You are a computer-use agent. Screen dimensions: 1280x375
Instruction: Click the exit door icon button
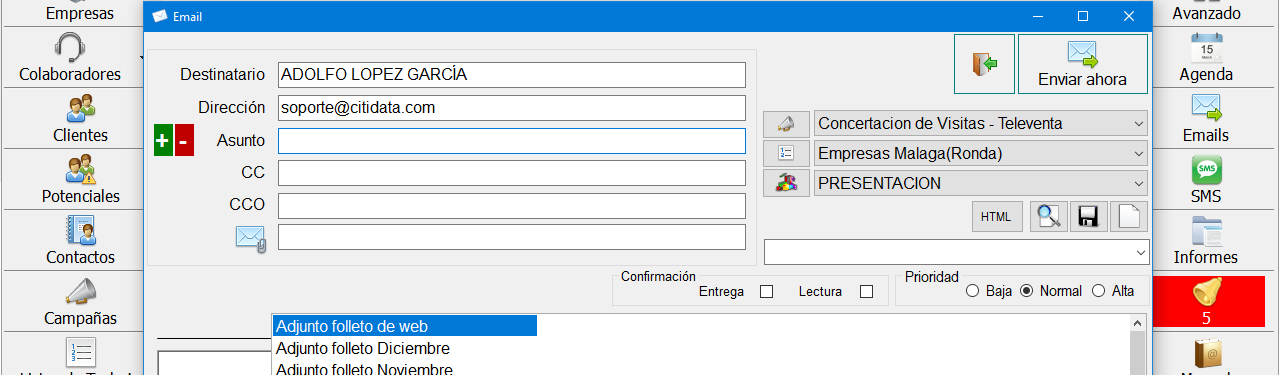(x=984, y=64)
